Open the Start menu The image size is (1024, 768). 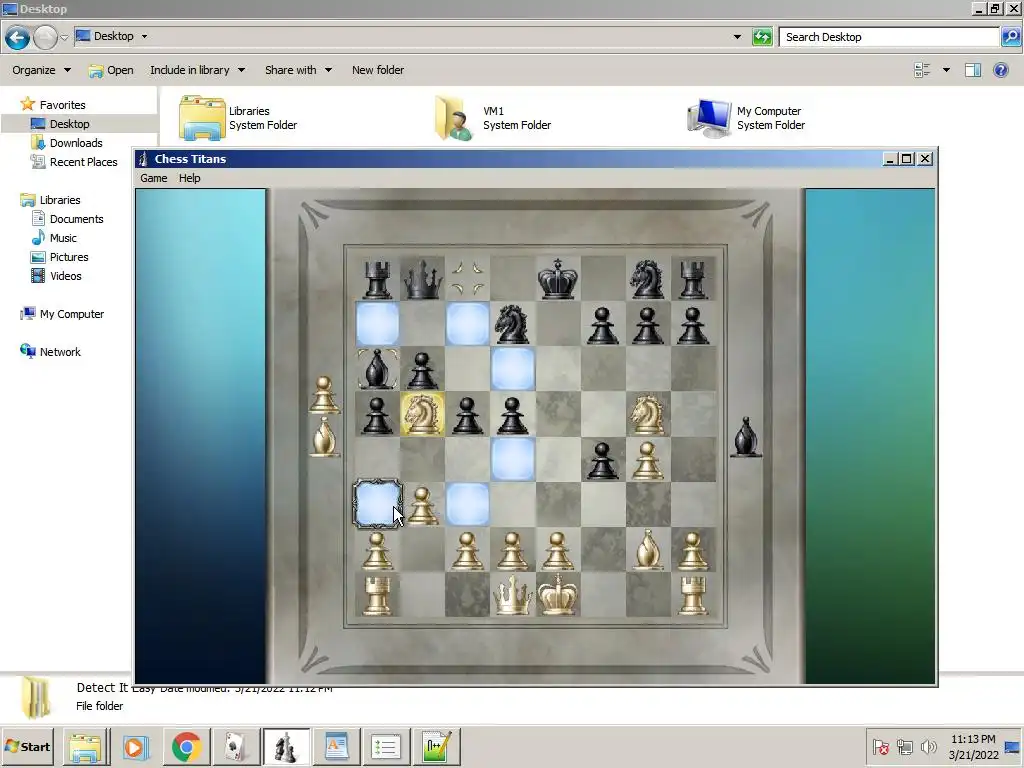pos(27,746)
